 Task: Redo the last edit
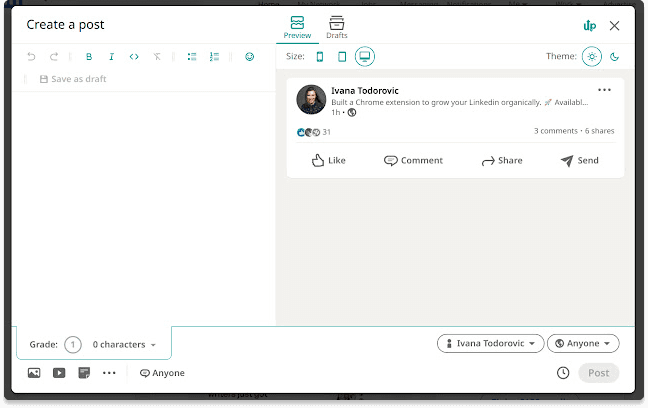(54, 57)
